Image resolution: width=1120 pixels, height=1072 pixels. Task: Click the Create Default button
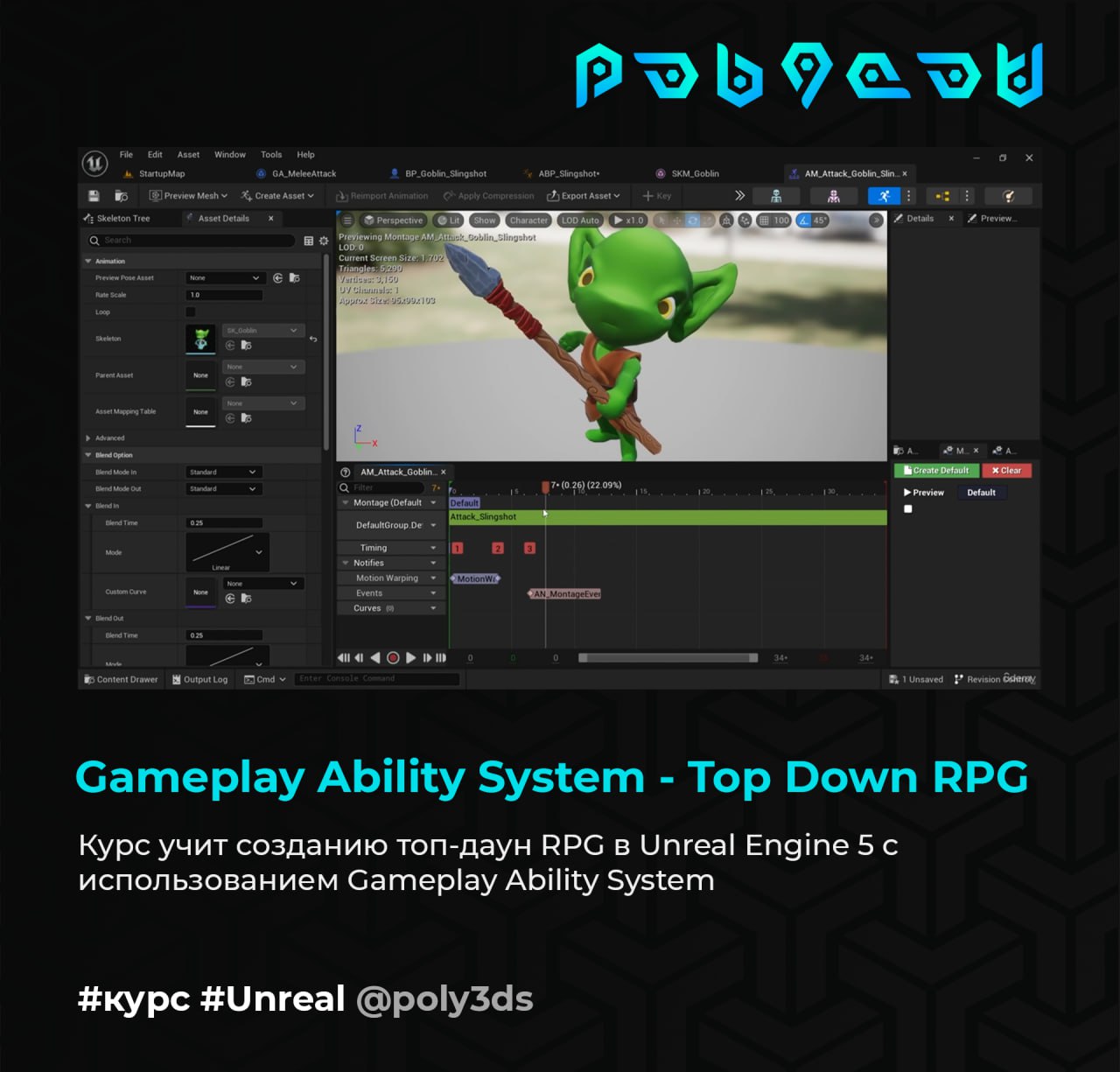[935, 471]
